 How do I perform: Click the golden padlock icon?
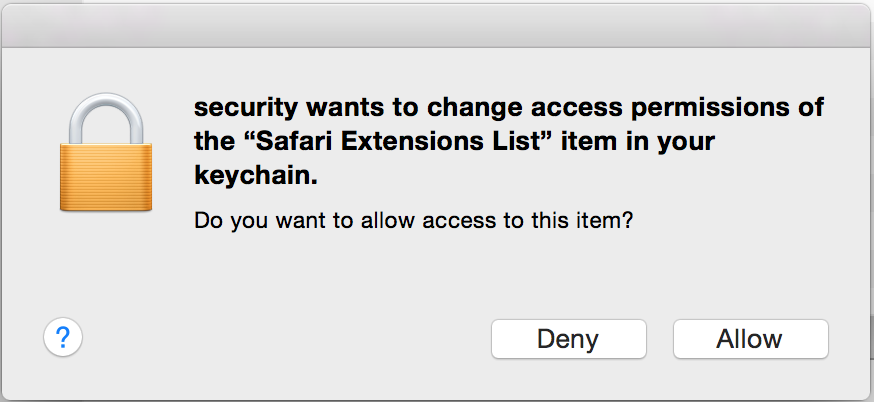coord(106,152)
